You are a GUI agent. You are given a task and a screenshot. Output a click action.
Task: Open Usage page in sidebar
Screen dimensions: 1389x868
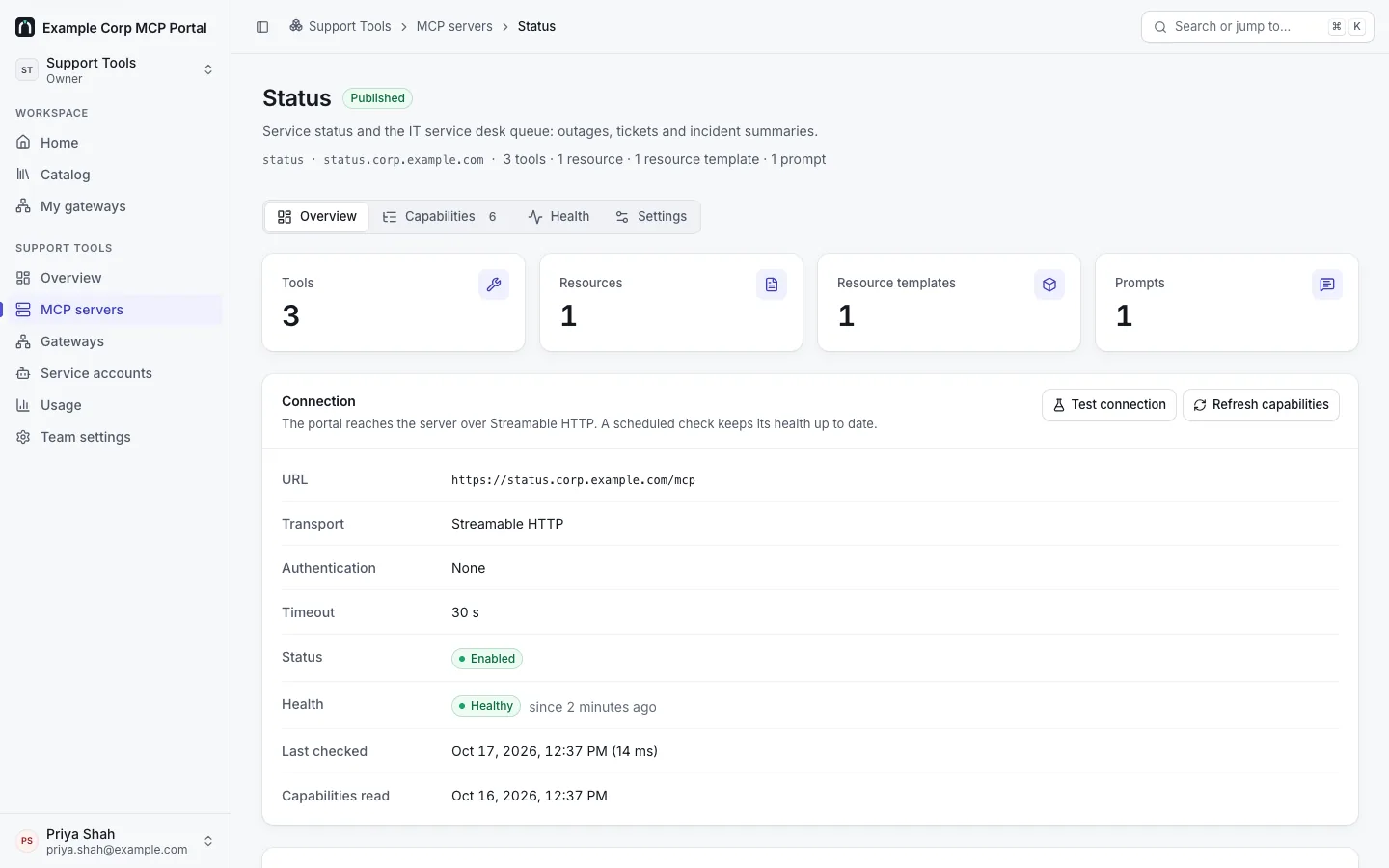(x=115, y=405)
